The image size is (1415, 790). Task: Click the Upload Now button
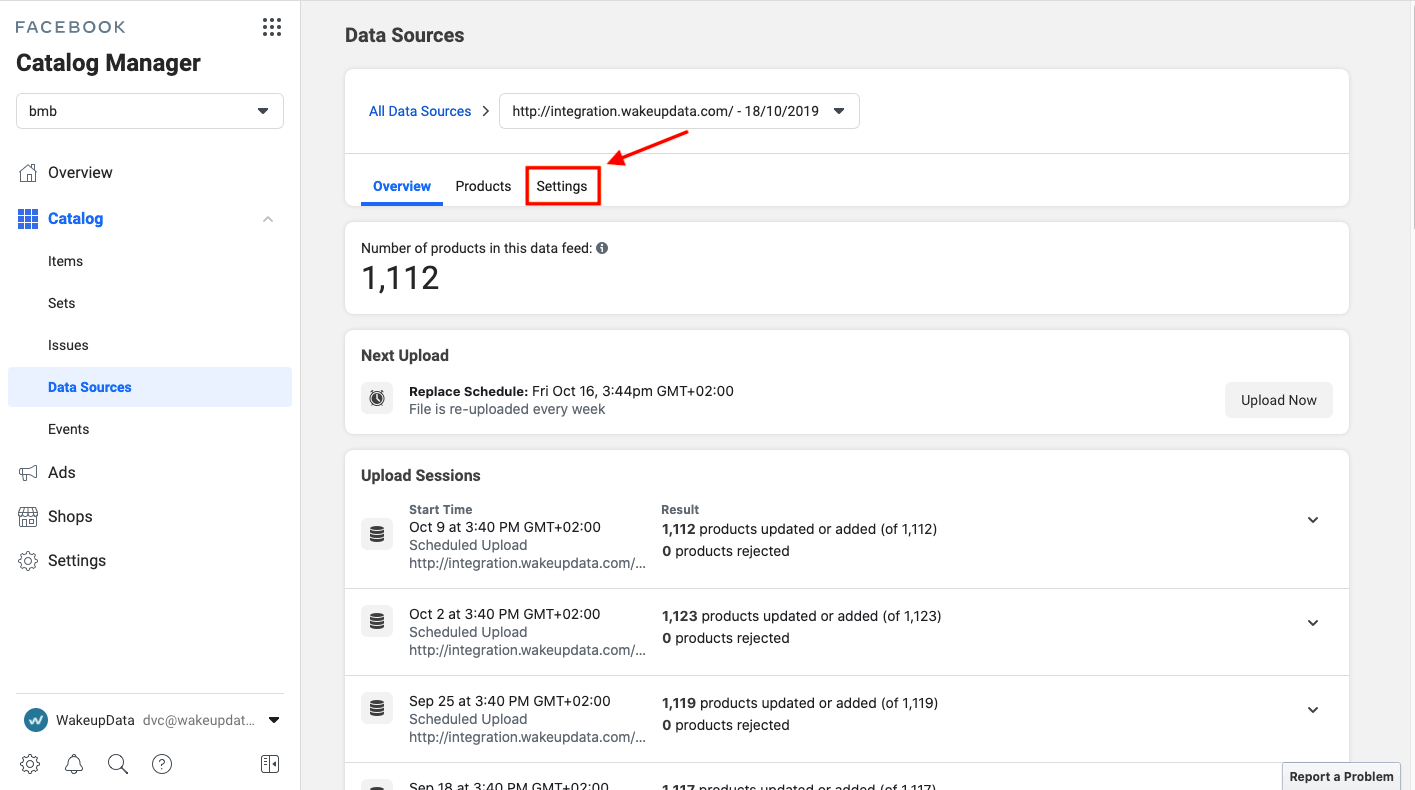[1279, 400]
